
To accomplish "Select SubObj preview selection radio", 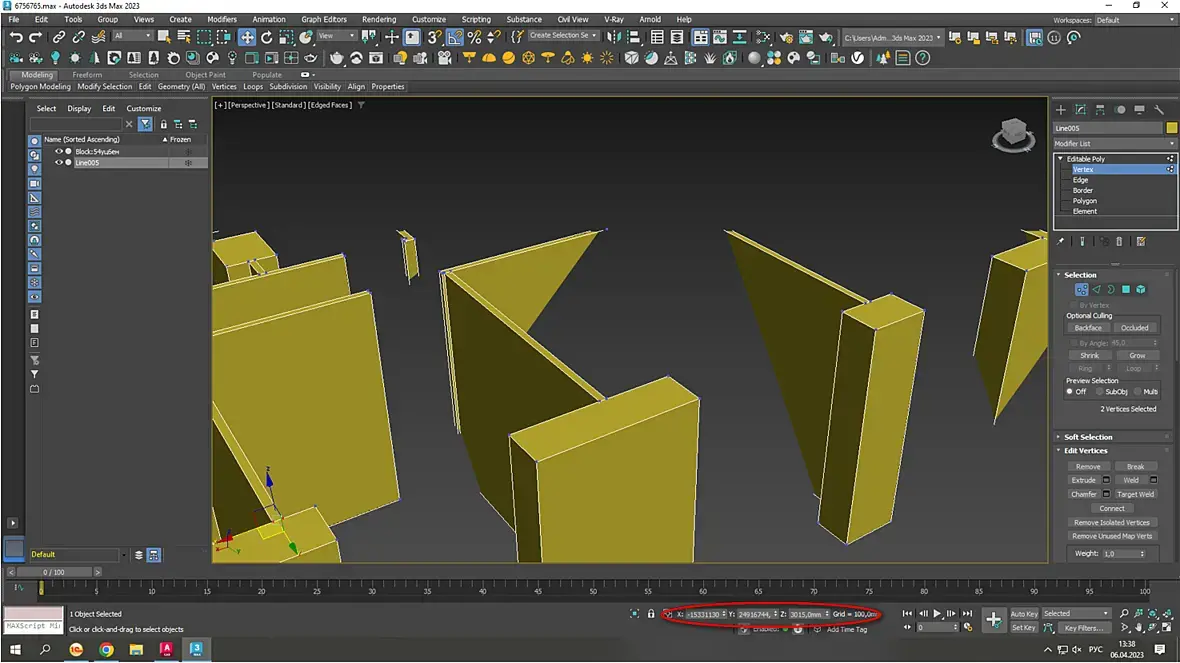I will point(1098,392).
